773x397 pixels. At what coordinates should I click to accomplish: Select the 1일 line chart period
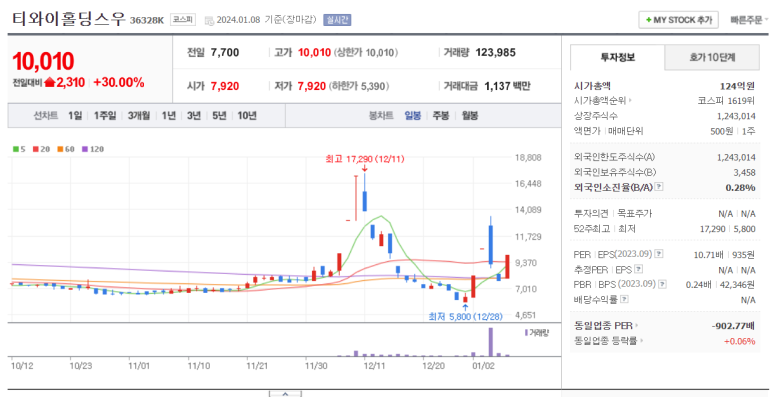tap(75, 116)
